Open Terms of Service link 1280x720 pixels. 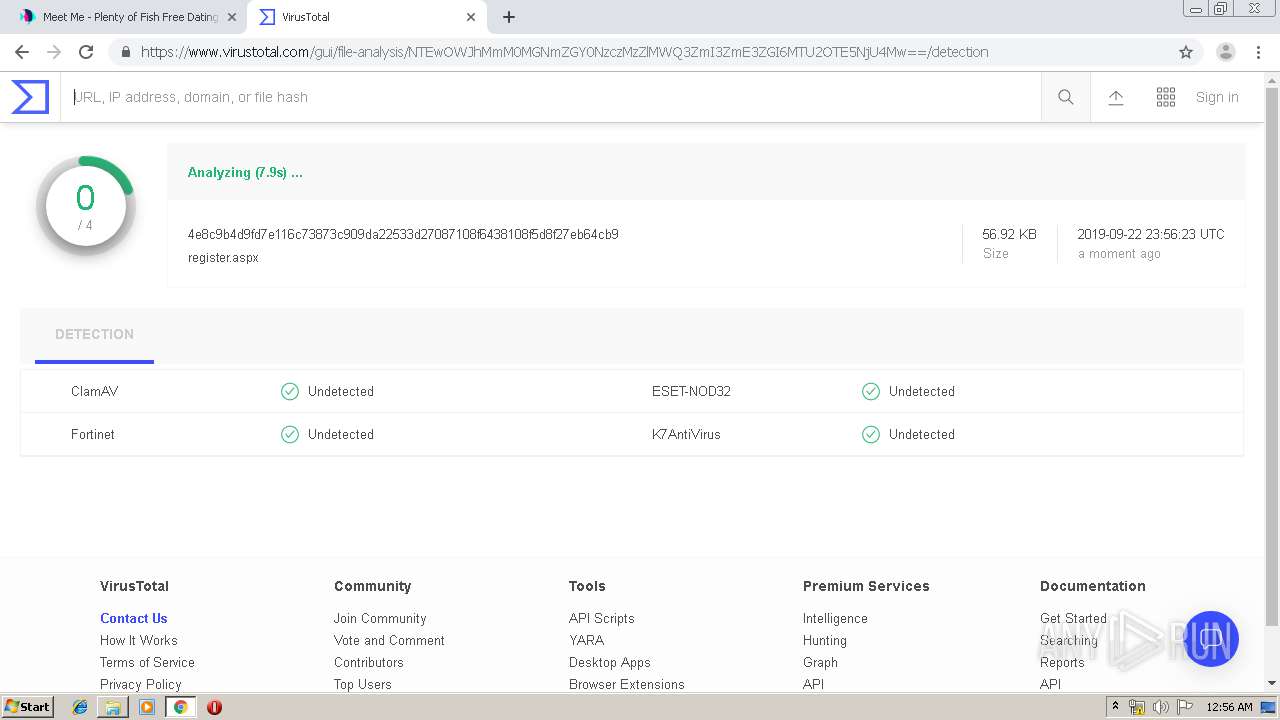[x=147, y=662]
